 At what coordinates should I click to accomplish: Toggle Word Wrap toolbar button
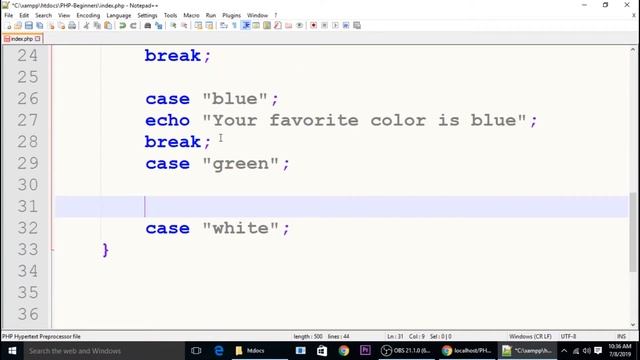tap(224, 26)
